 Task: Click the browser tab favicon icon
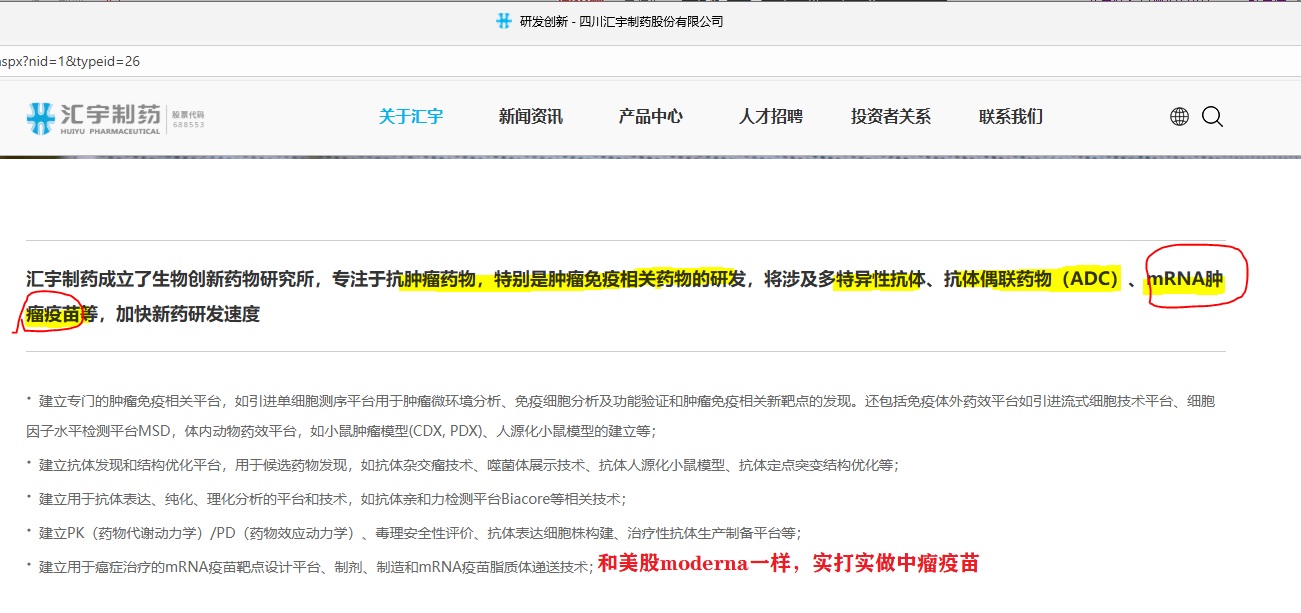click(503, 21)
